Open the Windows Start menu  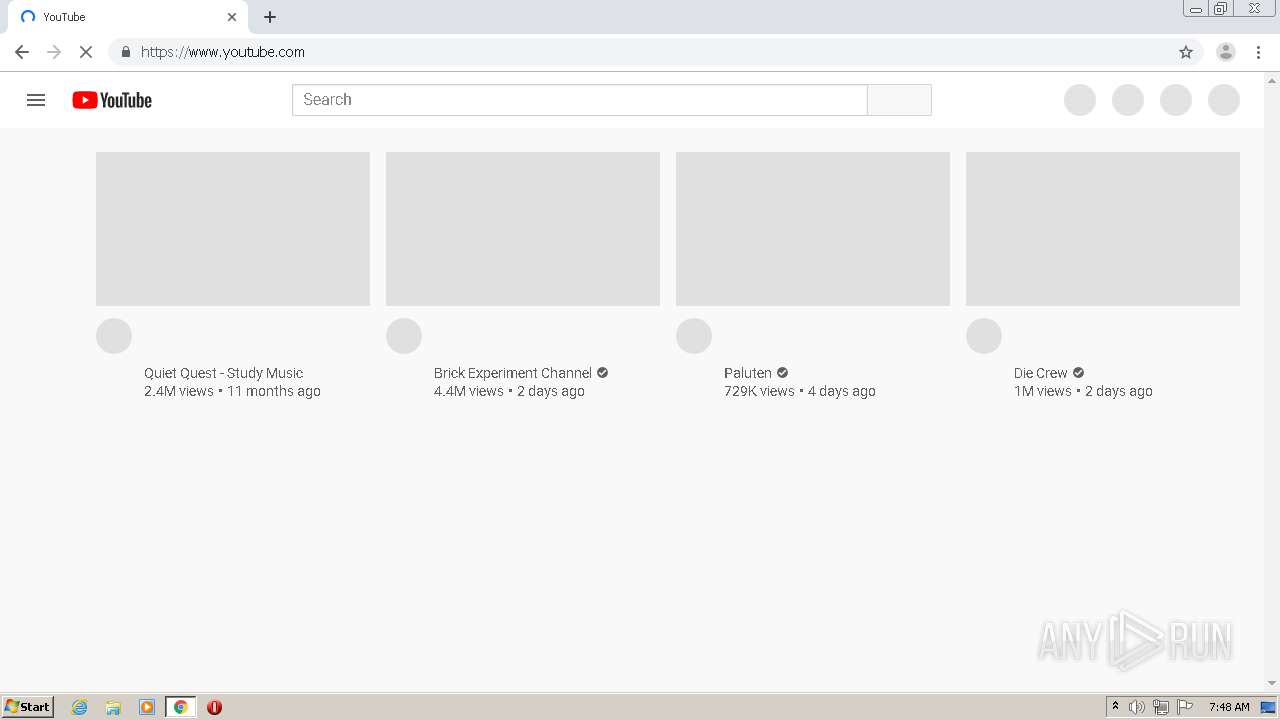pos(28,707)
